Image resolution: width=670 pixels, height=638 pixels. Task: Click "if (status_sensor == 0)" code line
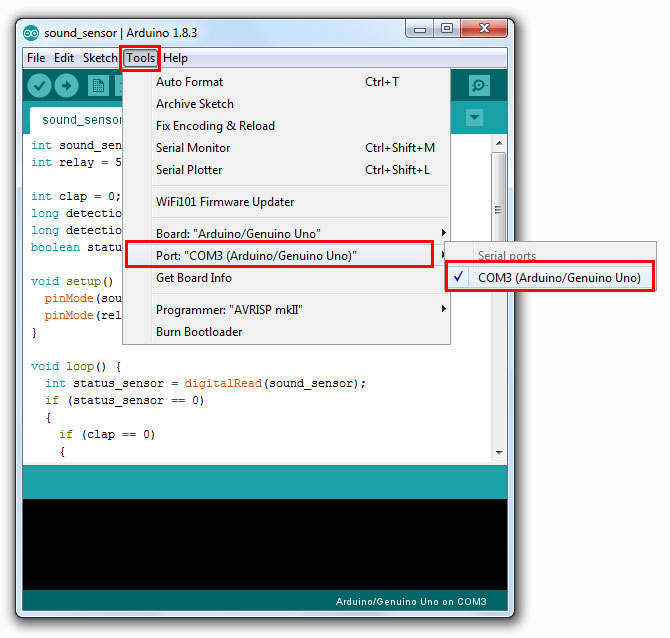pyautogui.click(x=124, y=400)
